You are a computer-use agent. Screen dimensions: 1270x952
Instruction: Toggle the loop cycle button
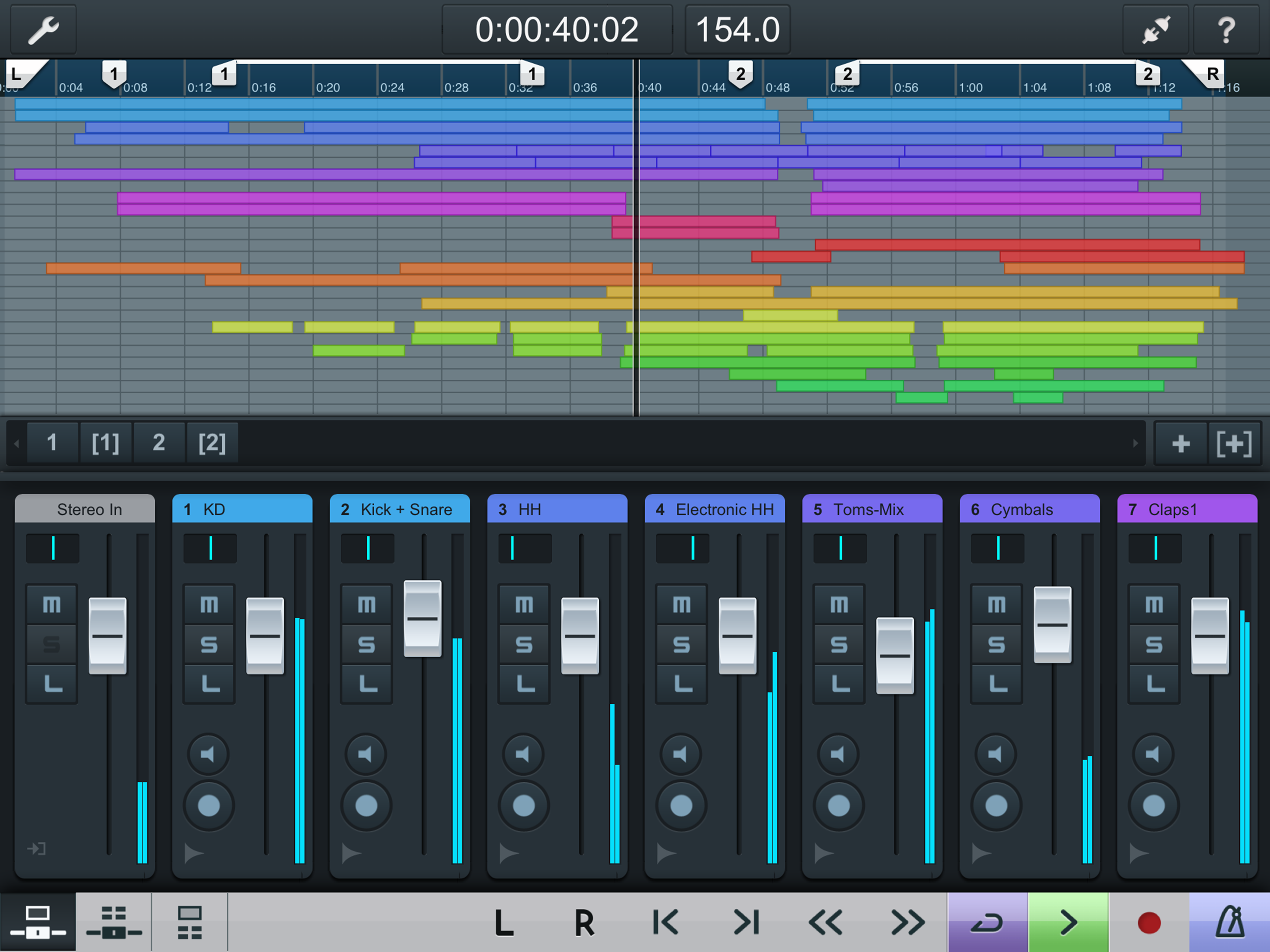(x=986, y=922)
